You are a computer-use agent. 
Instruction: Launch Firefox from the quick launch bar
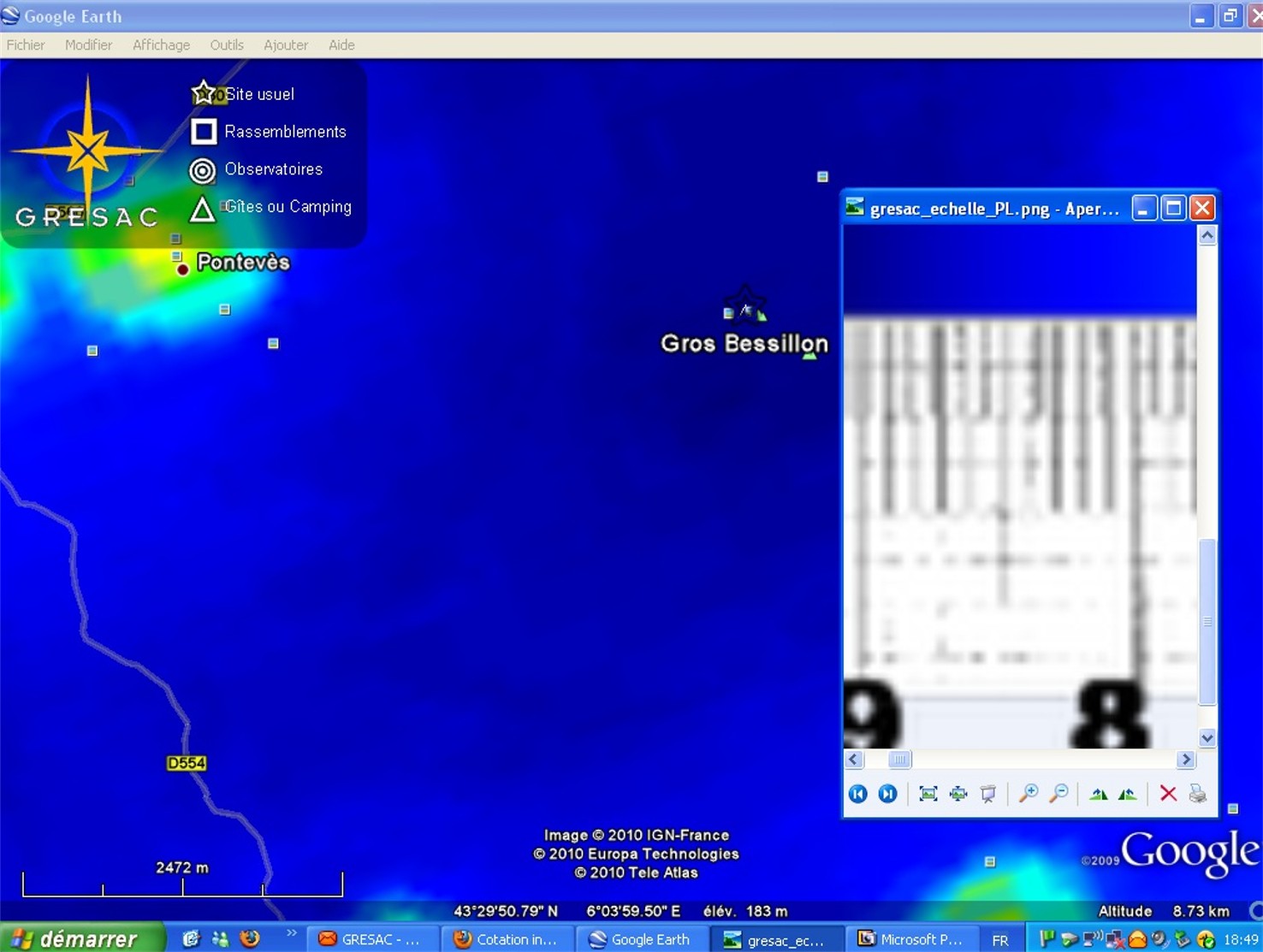[250, 938]
